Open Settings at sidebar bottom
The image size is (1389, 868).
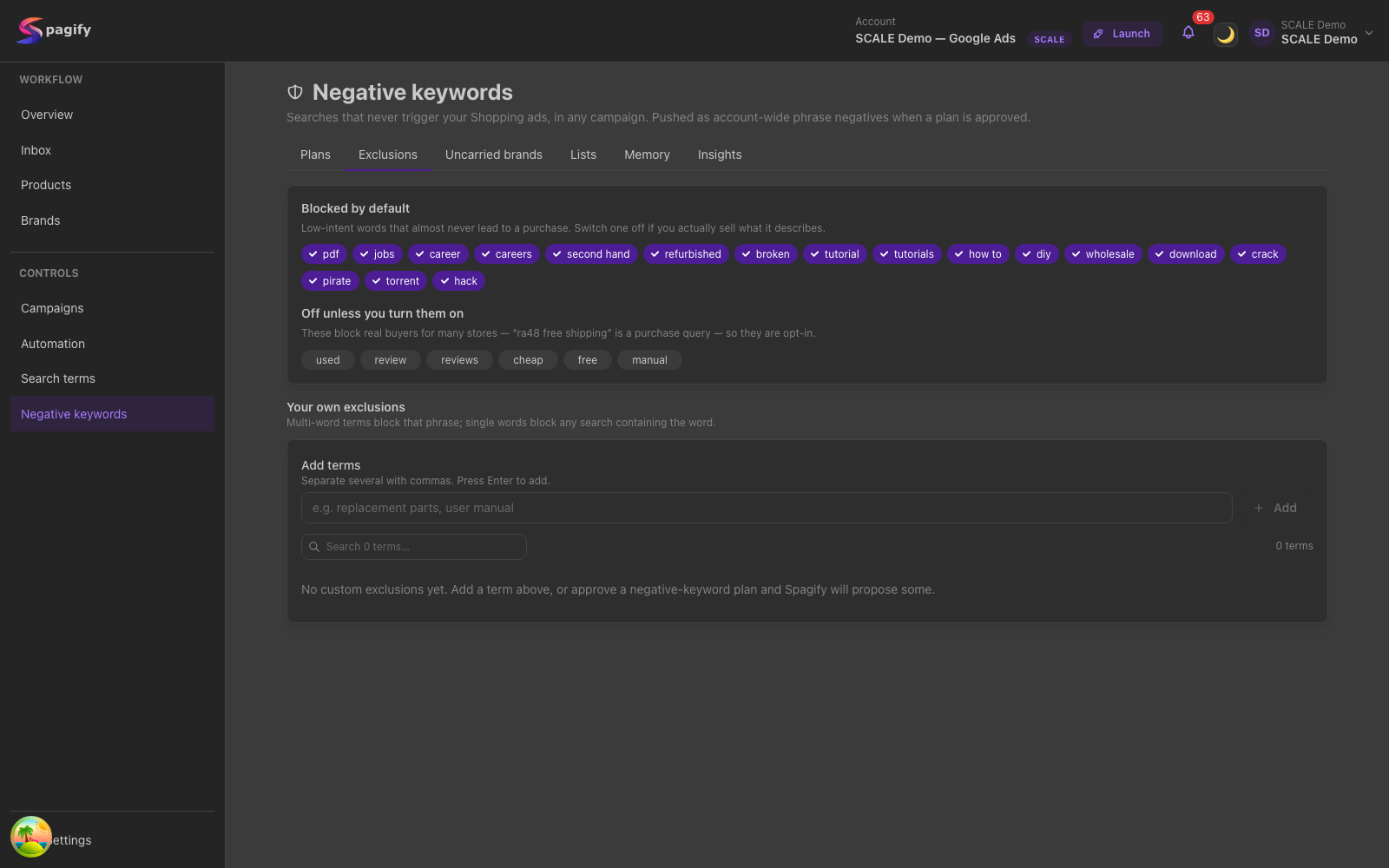[112, 840]
